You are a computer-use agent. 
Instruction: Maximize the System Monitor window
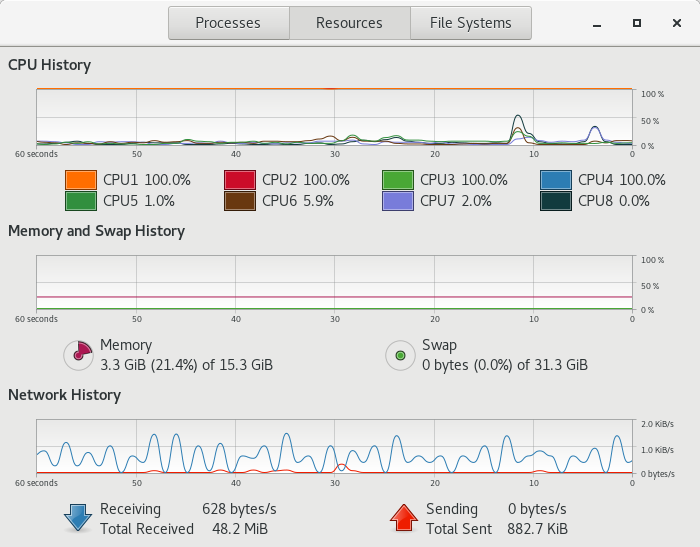tap(637, 23)
